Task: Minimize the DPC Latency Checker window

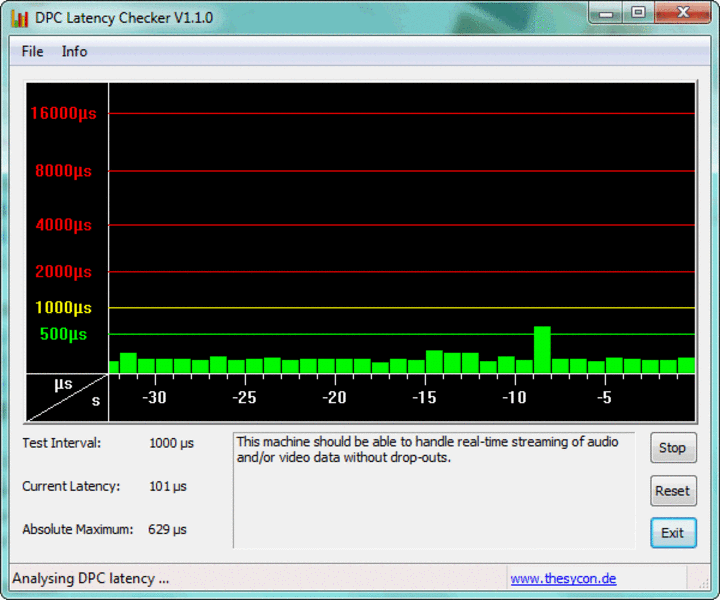Action: pyautogui.click(x=605, y=12)
